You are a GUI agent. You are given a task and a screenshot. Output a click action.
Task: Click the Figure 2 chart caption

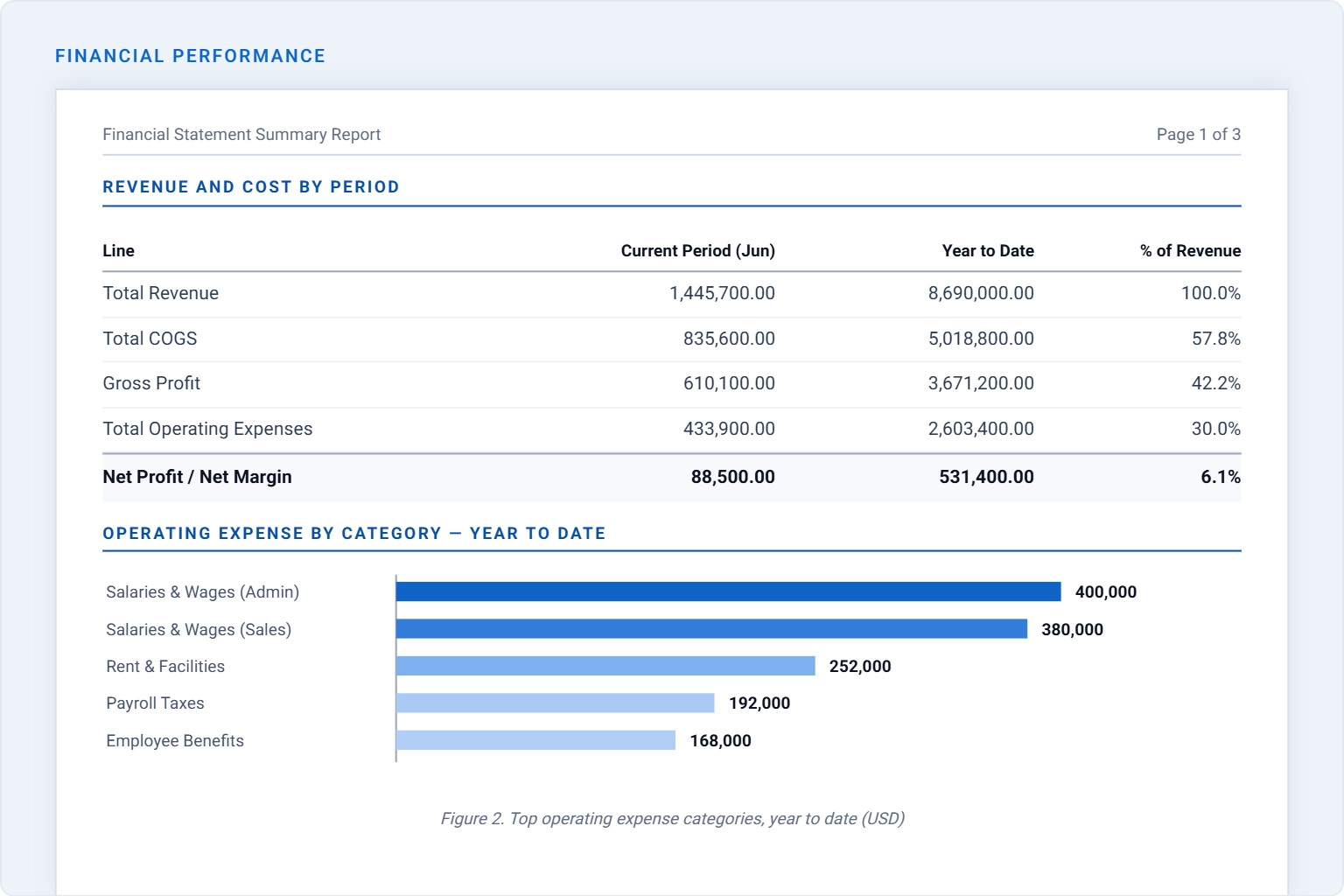672,819
